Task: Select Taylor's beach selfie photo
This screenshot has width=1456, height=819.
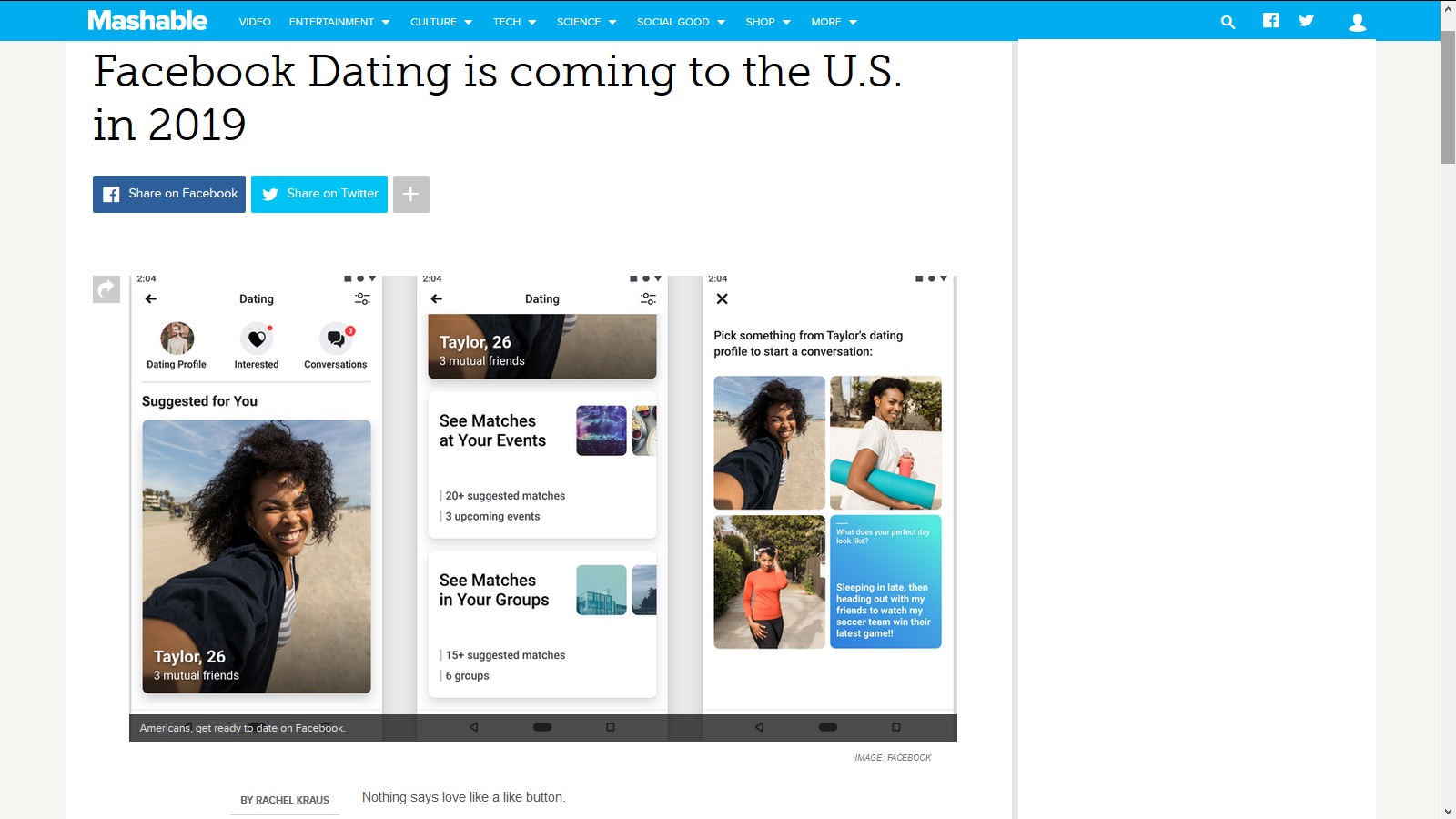Action: pyautogui.click(x=769, y=443)
